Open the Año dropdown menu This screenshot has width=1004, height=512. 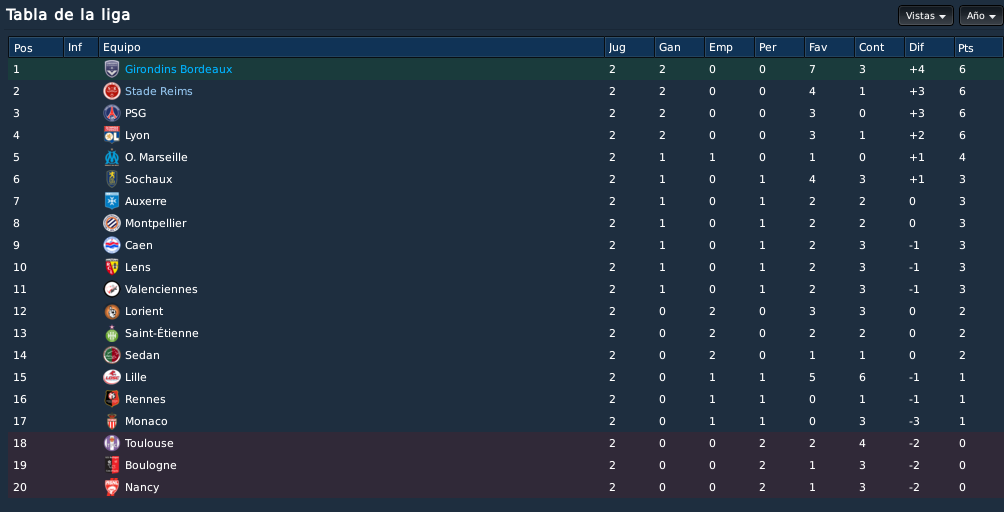(x=981, y=15)
